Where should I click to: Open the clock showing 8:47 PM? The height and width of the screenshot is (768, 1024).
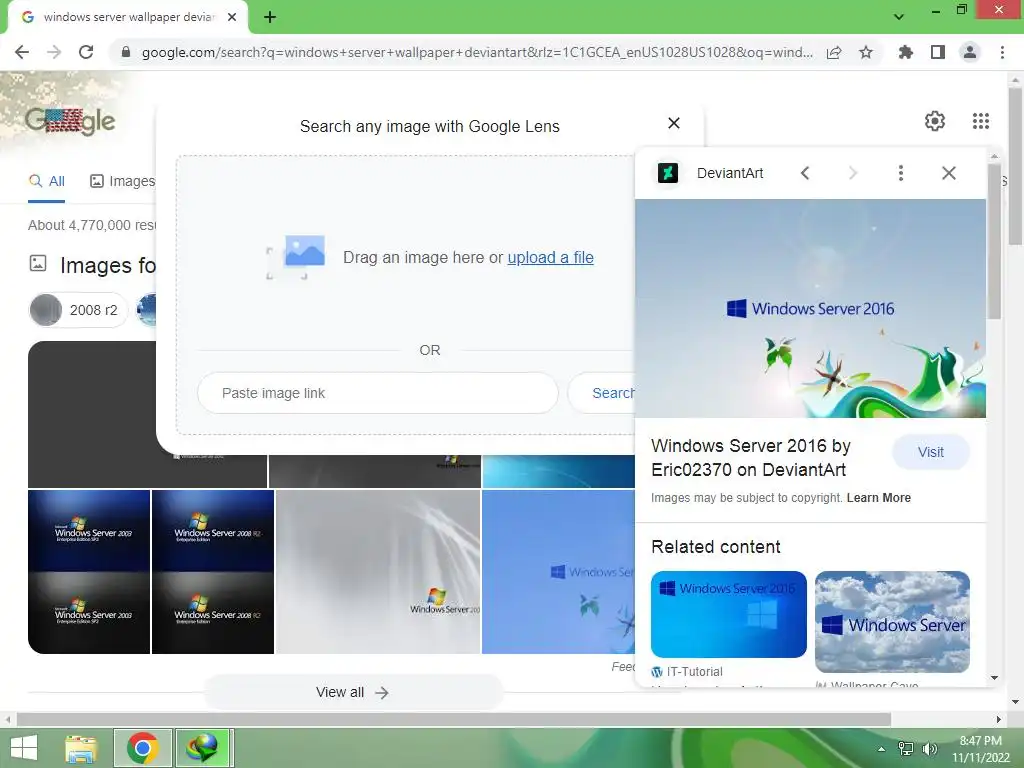pos(981,749)
